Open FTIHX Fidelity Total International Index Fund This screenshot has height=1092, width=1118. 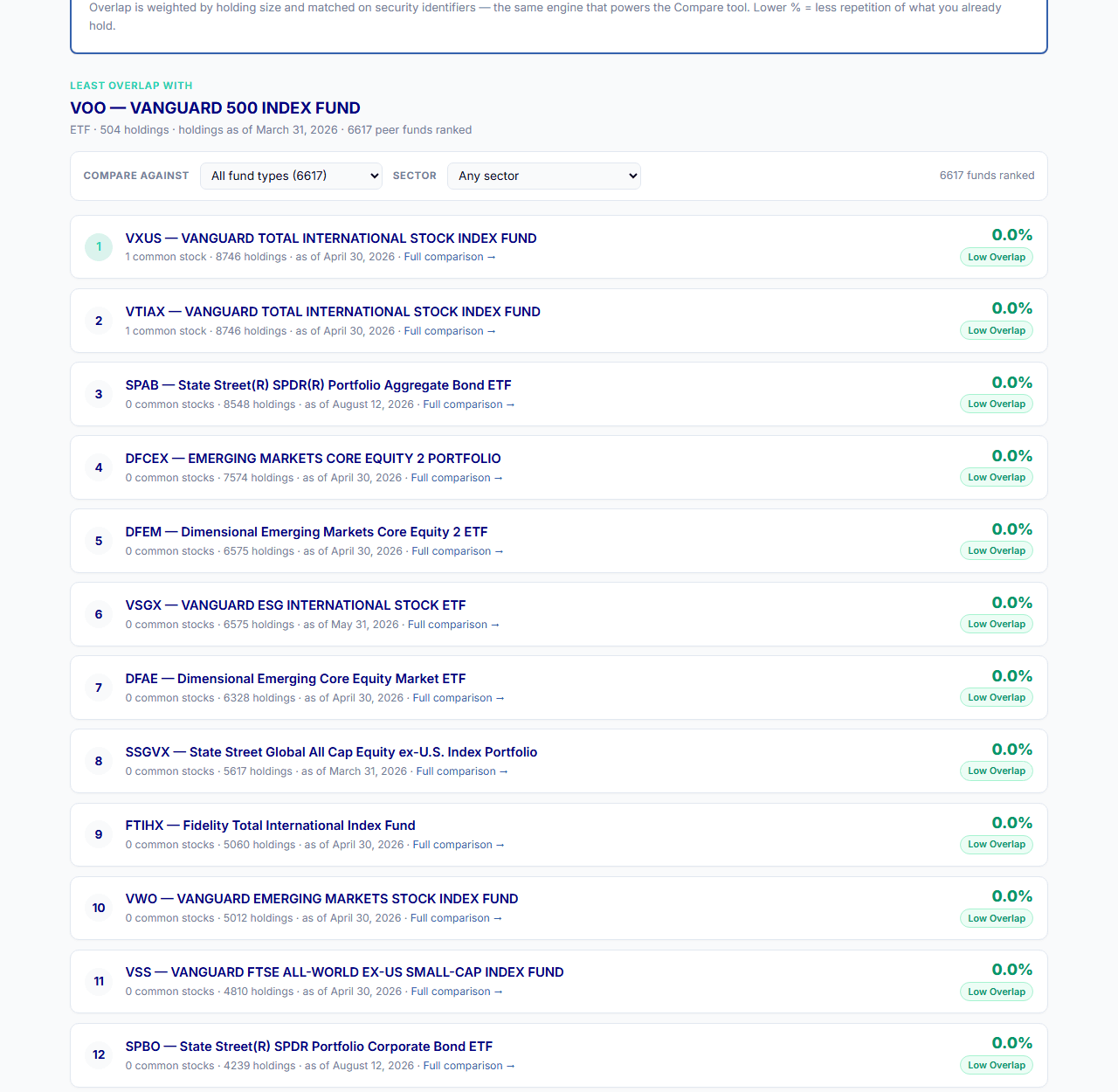(x=270, y=826)
